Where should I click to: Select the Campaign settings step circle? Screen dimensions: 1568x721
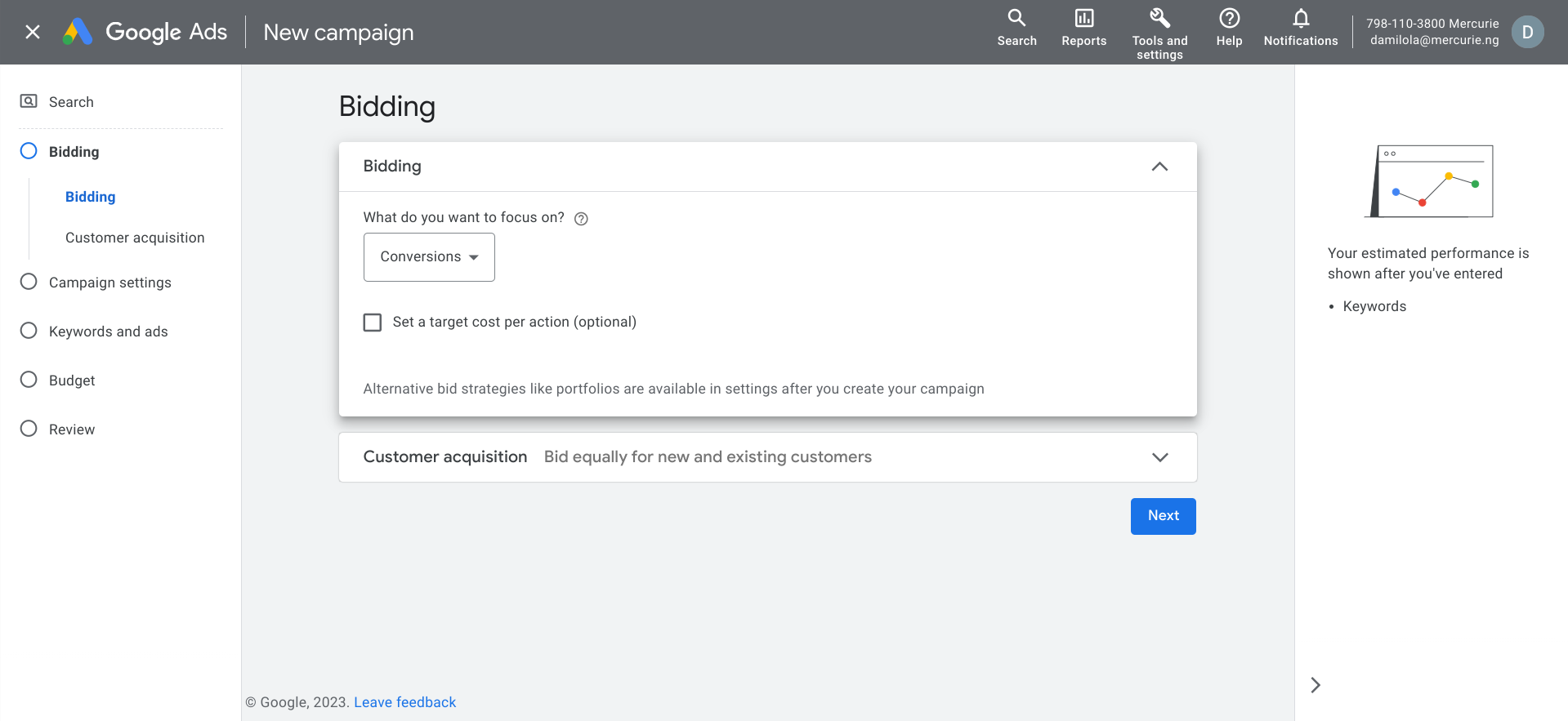pyautogui.click(x=29, y=282)
